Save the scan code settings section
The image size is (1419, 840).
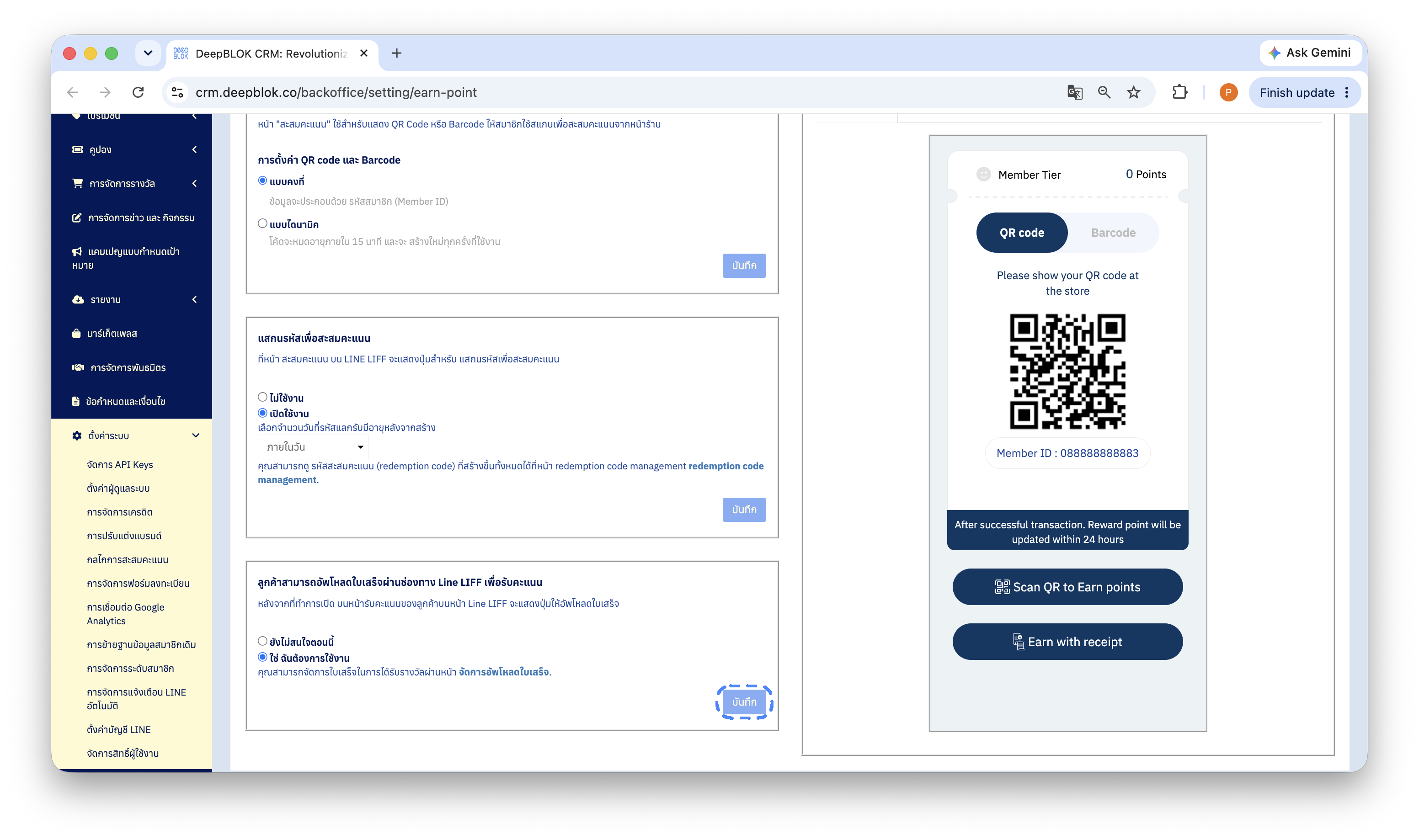[744, 510]
